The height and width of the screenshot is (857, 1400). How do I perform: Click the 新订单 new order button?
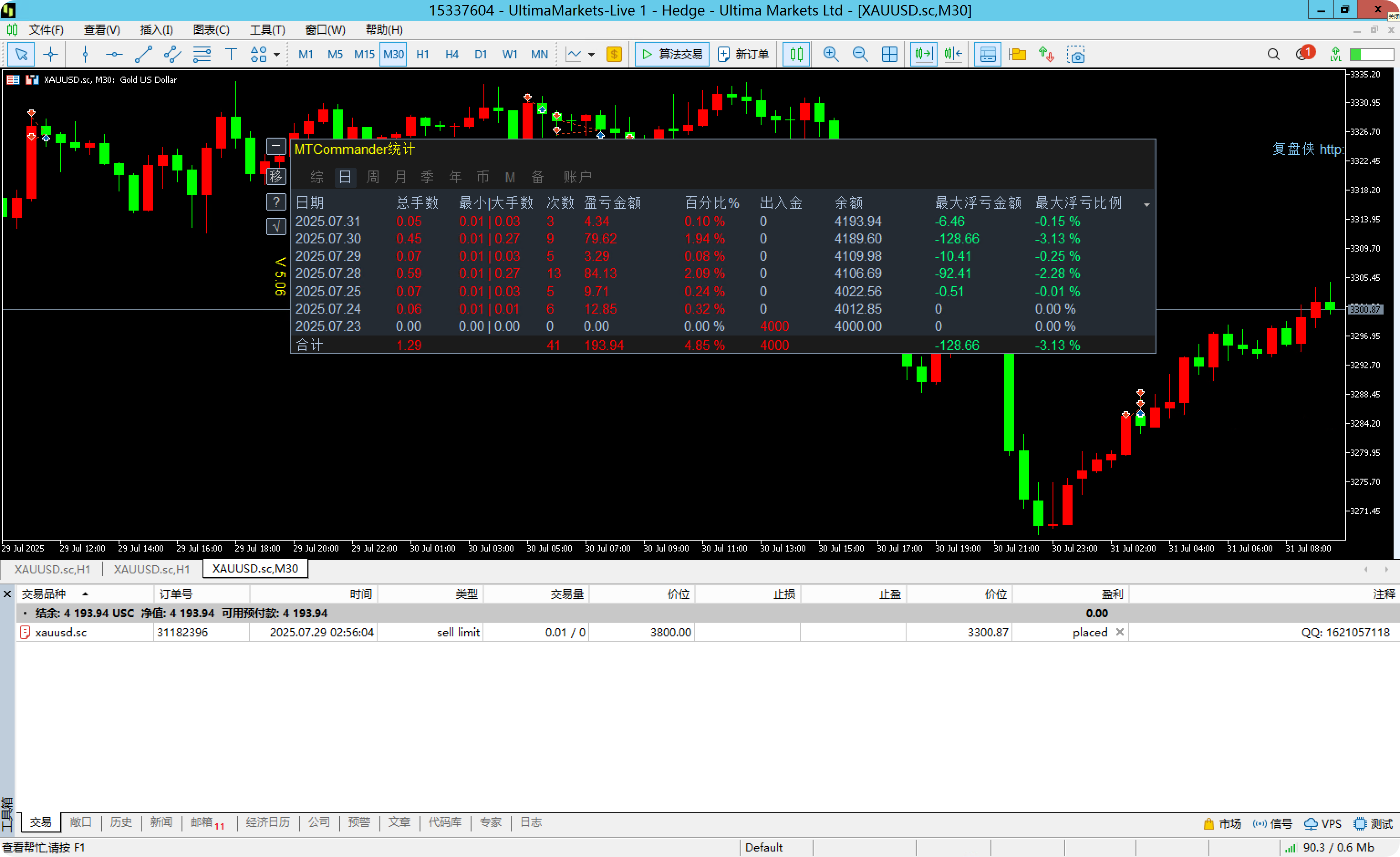[x=743, y=55]
